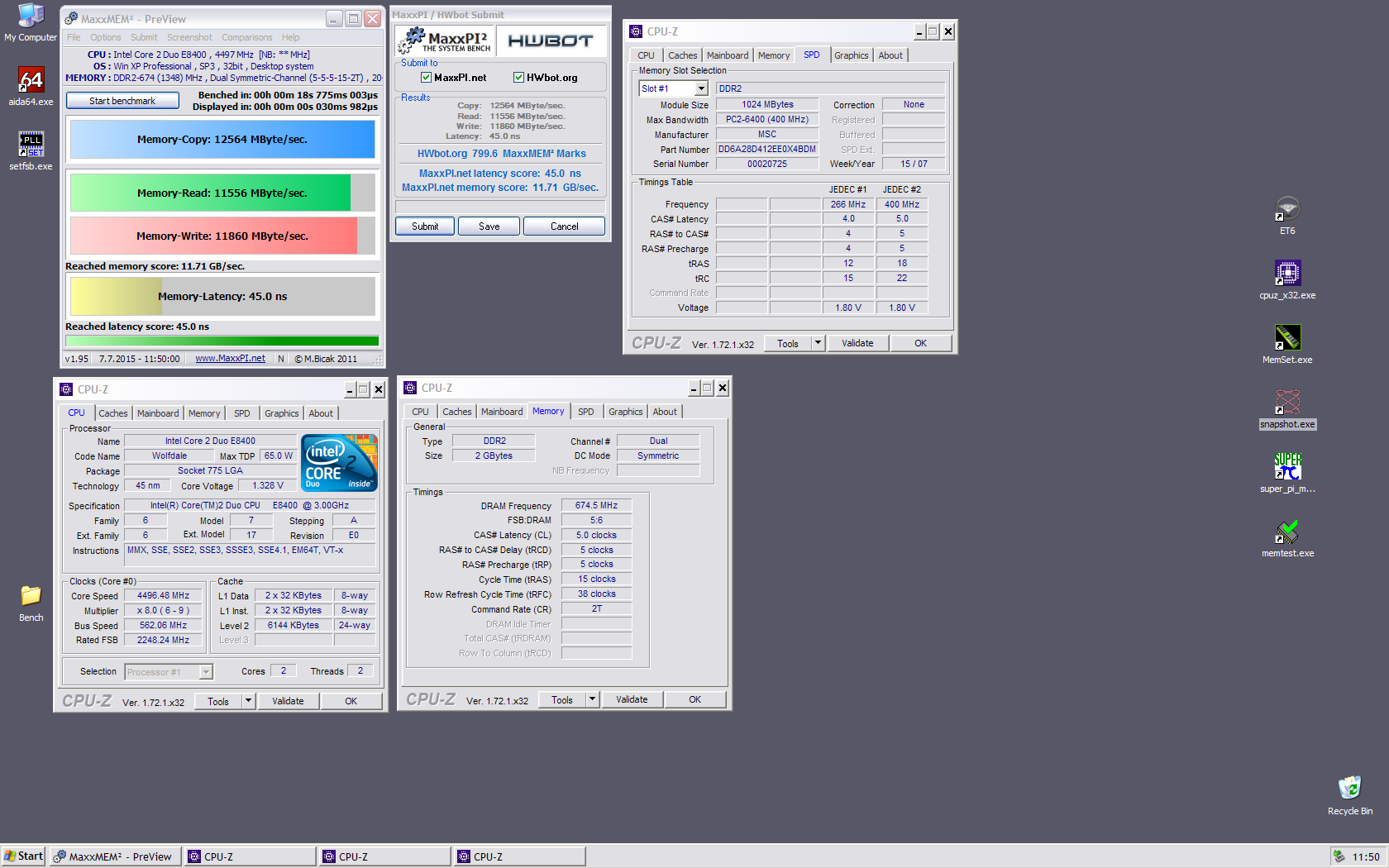This screenshot has height=868, width=1389.
Task: Open the Windows Start menu
Action: [x=23, y=856]
